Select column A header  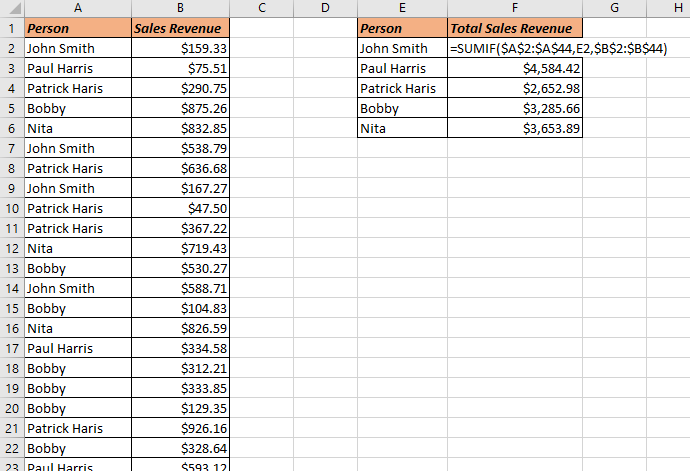[77, 9]
